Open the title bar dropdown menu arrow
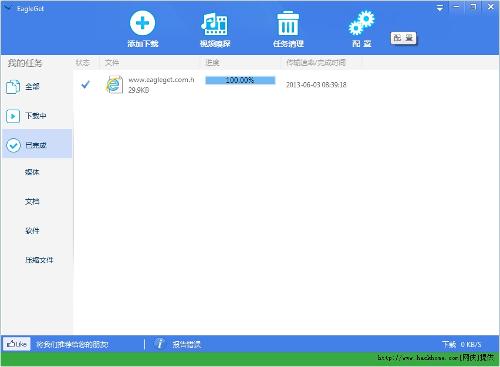The image size is (500, 367). click(x=440, y=8)
